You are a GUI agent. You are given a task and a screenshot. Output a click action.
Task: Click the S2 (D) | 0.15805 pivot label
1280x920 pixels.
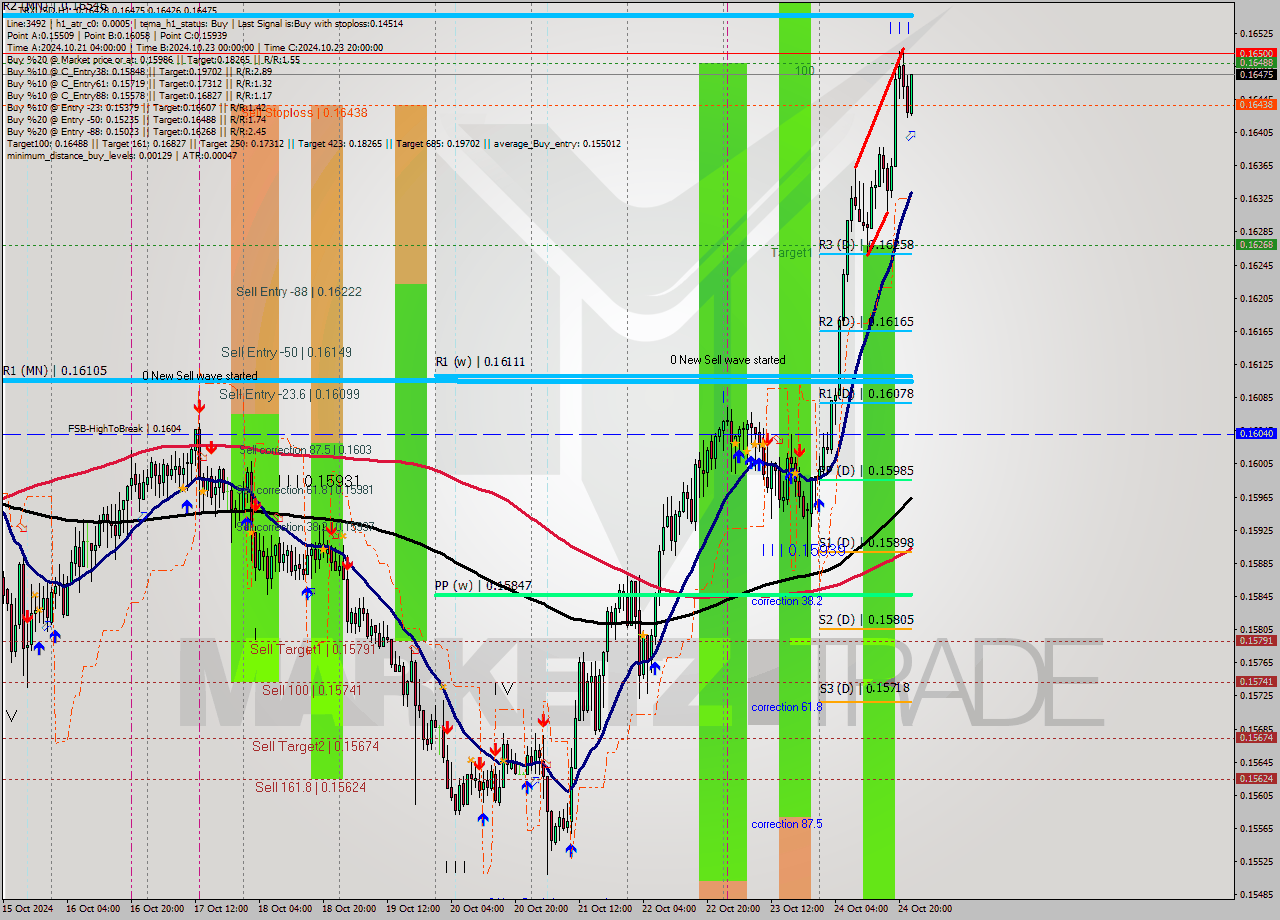(x=866, y=620)
